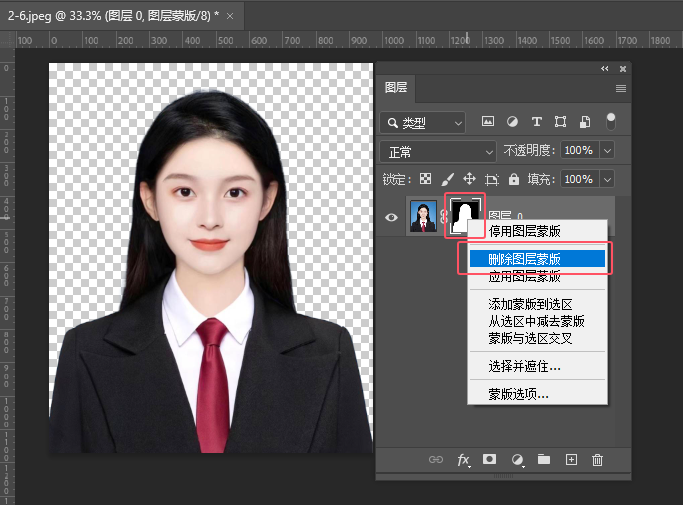Hide 图层 0 using the eye icon
This screenshot has height=505, width=683.
(x=391, y=216)
